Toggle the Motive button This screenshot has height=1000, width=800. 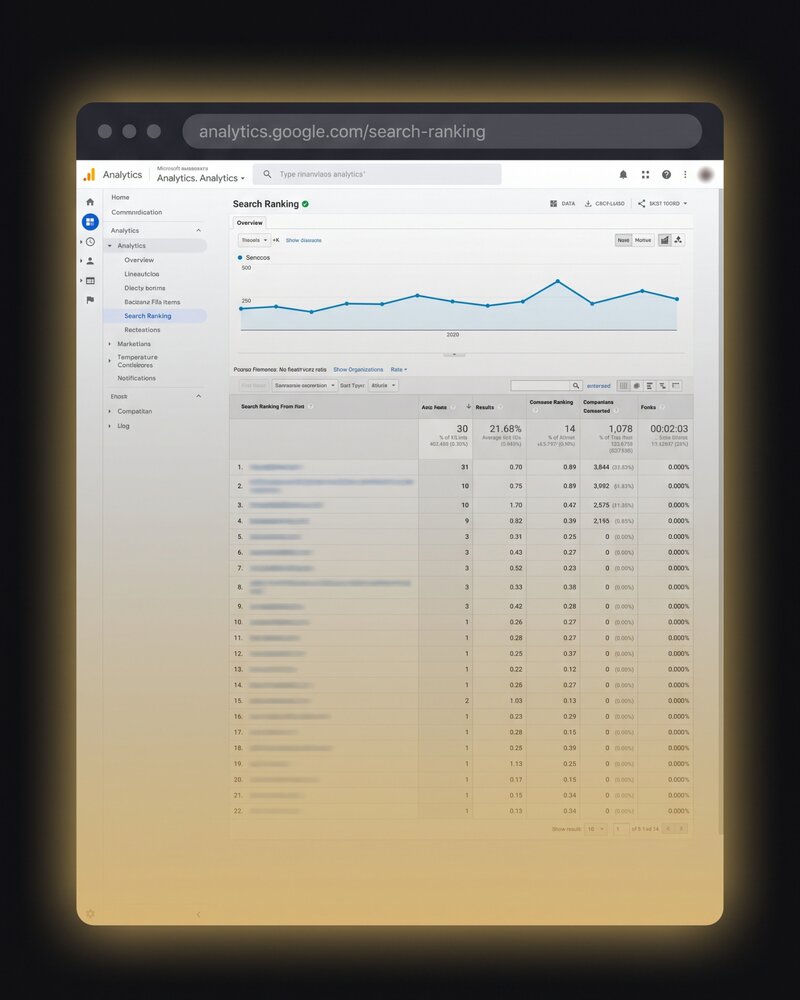coord(643,240)
